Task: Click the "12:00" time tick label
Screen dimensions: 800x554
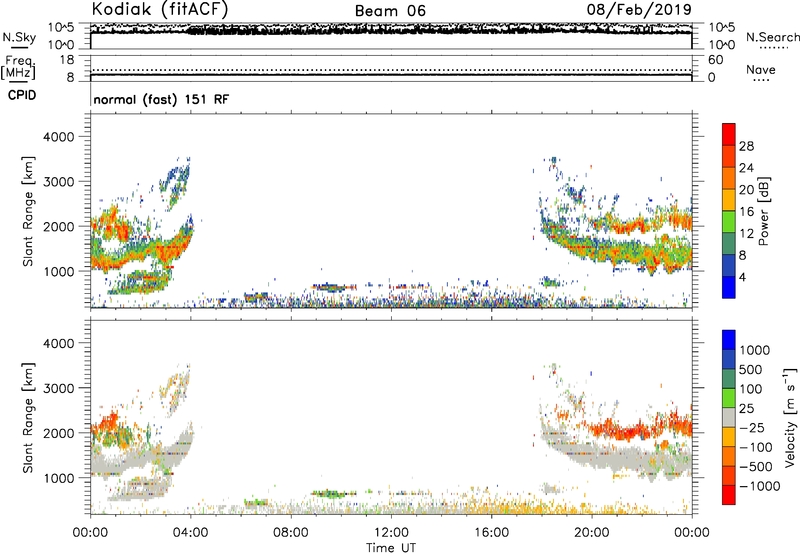Action: [391, 533]
